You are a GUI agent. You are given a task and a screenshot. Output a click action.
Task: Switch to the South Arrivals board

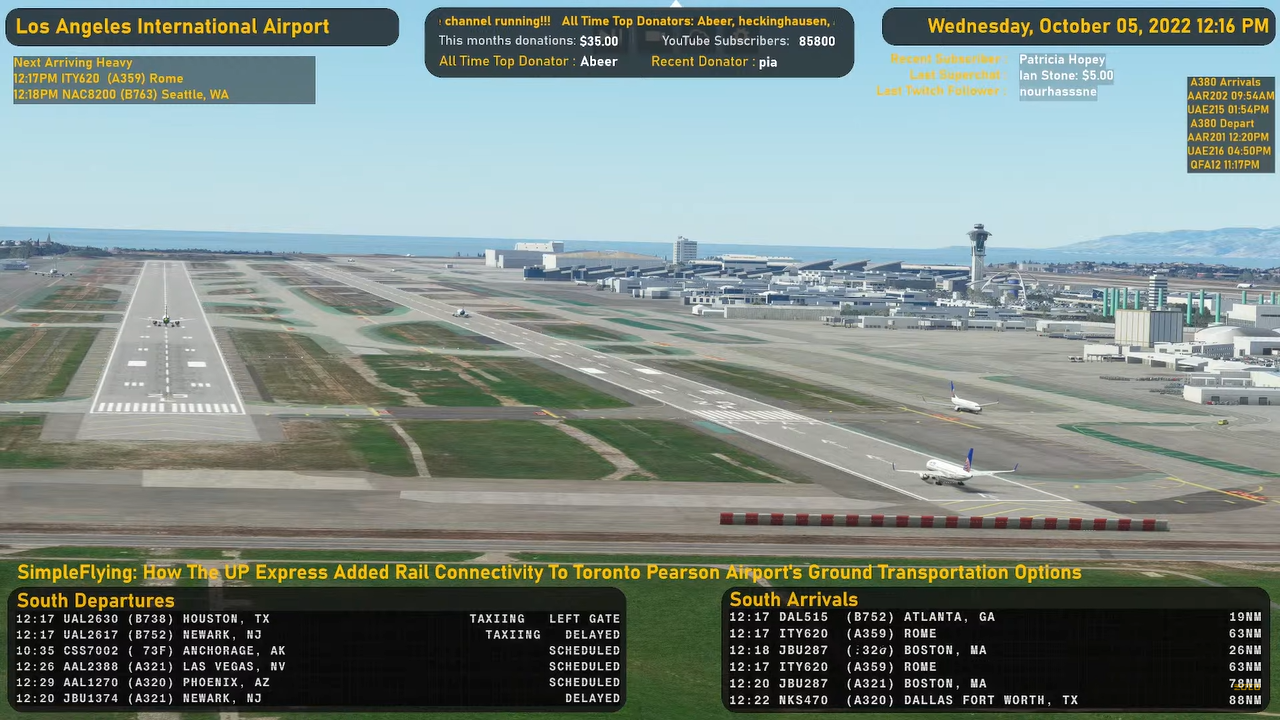793,599
